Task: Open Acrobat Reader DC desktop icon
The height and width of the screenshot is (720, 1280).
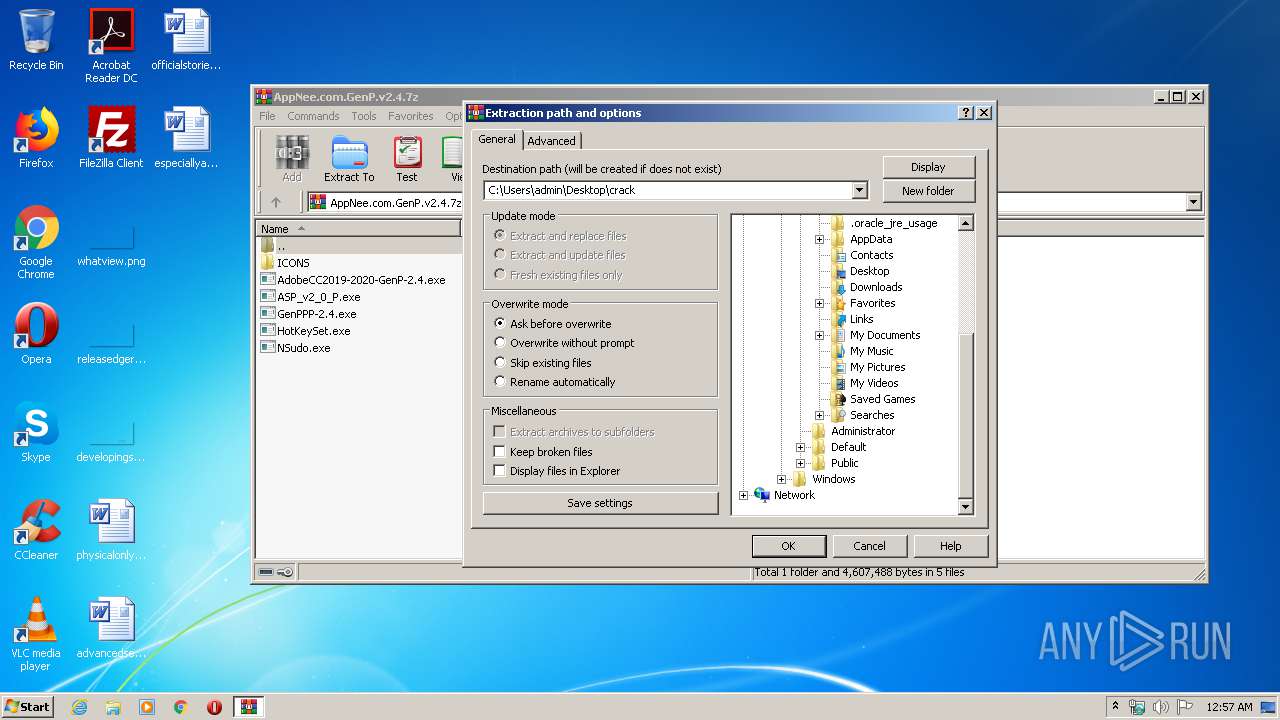Action: [x=111, y=46]
